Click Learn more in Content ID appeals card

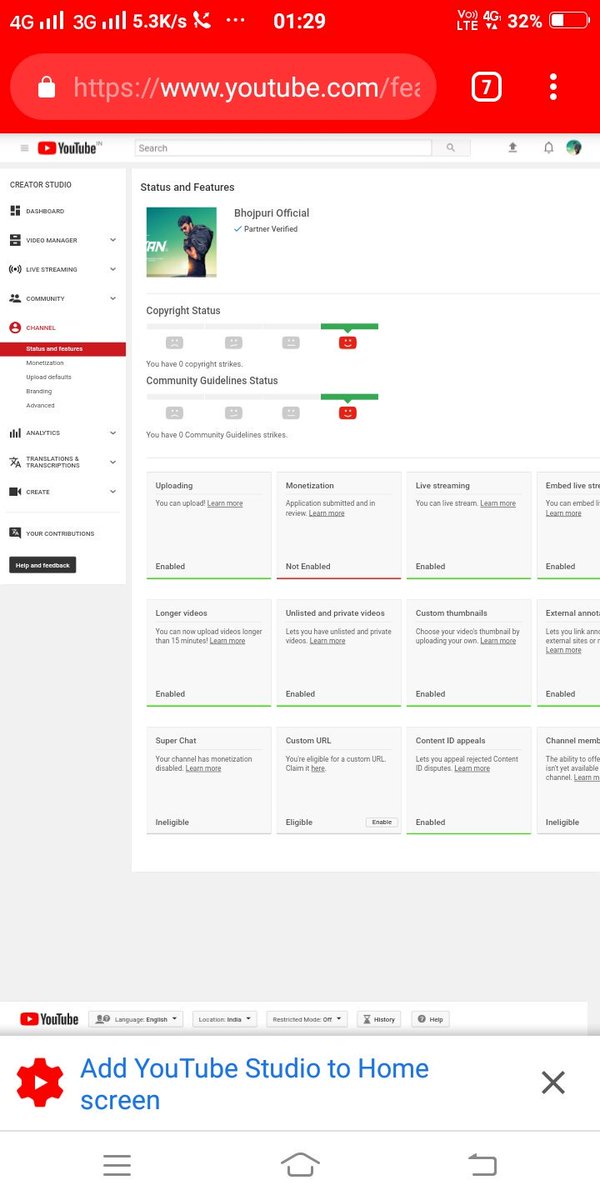[x=472, y=768]
